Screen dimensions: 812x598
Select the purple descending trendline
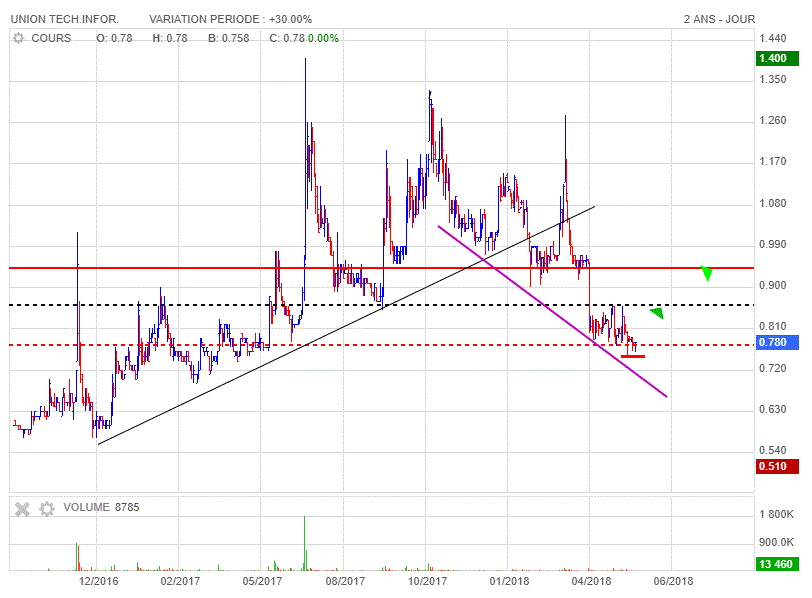point(552,312)
